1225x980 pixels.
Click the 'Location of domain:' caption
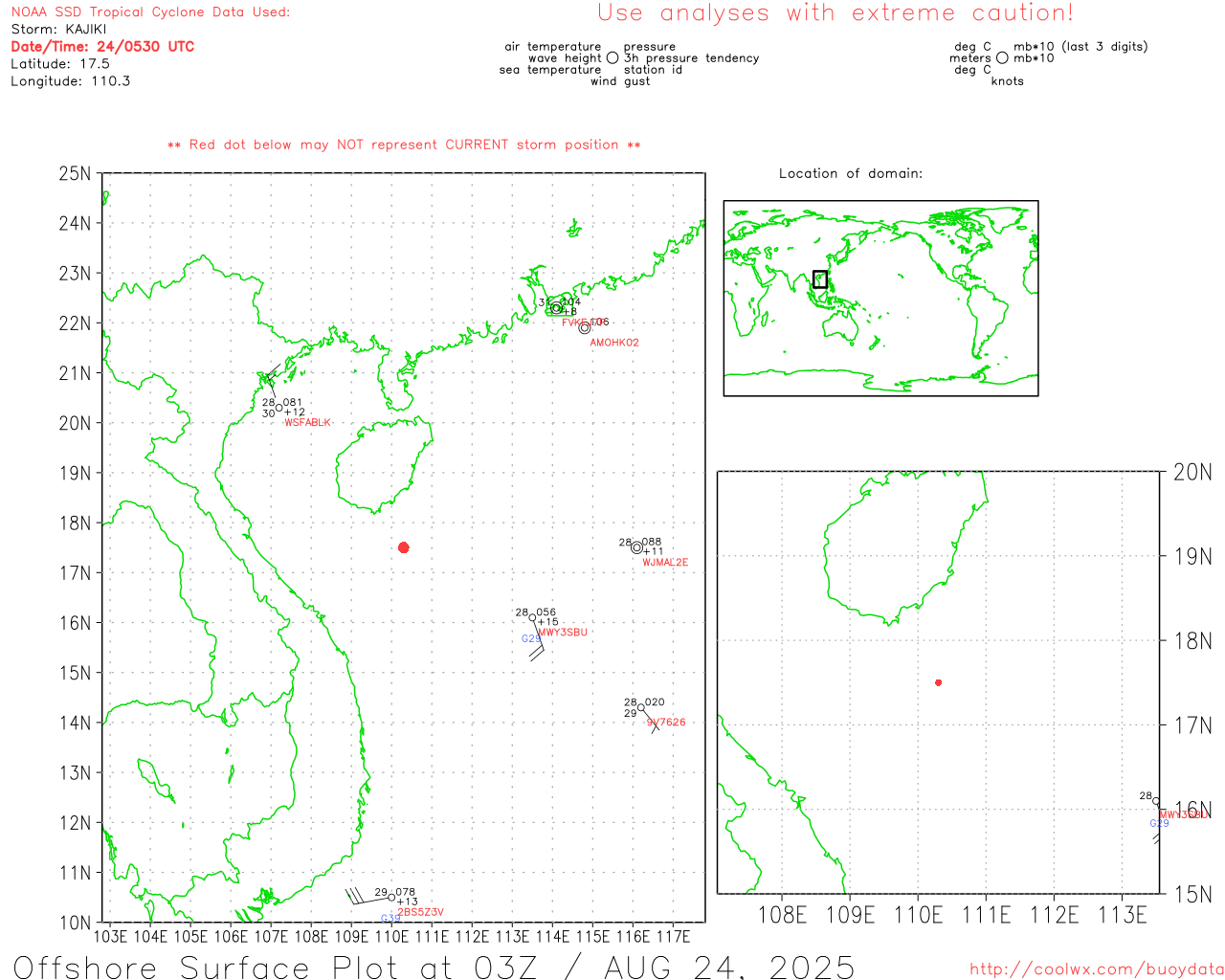(851, 173)
